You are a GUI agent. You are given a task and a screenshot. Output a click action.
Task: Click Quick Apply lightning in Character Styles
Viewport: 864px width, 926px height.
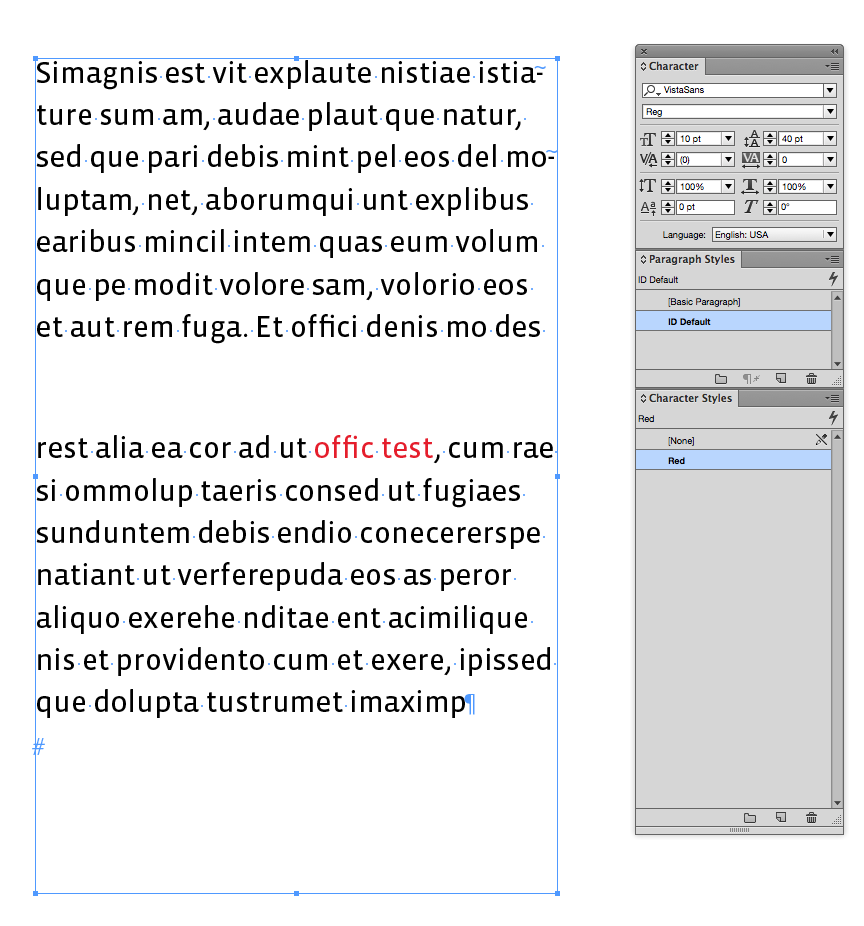click(833, 418)
